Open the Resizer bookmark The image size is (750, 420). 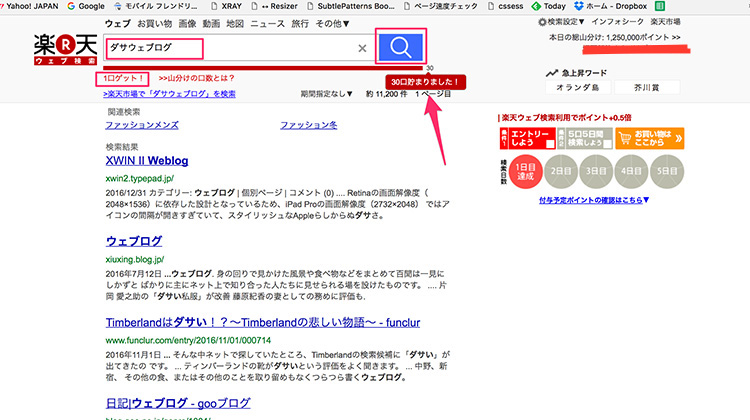point(274,6)
